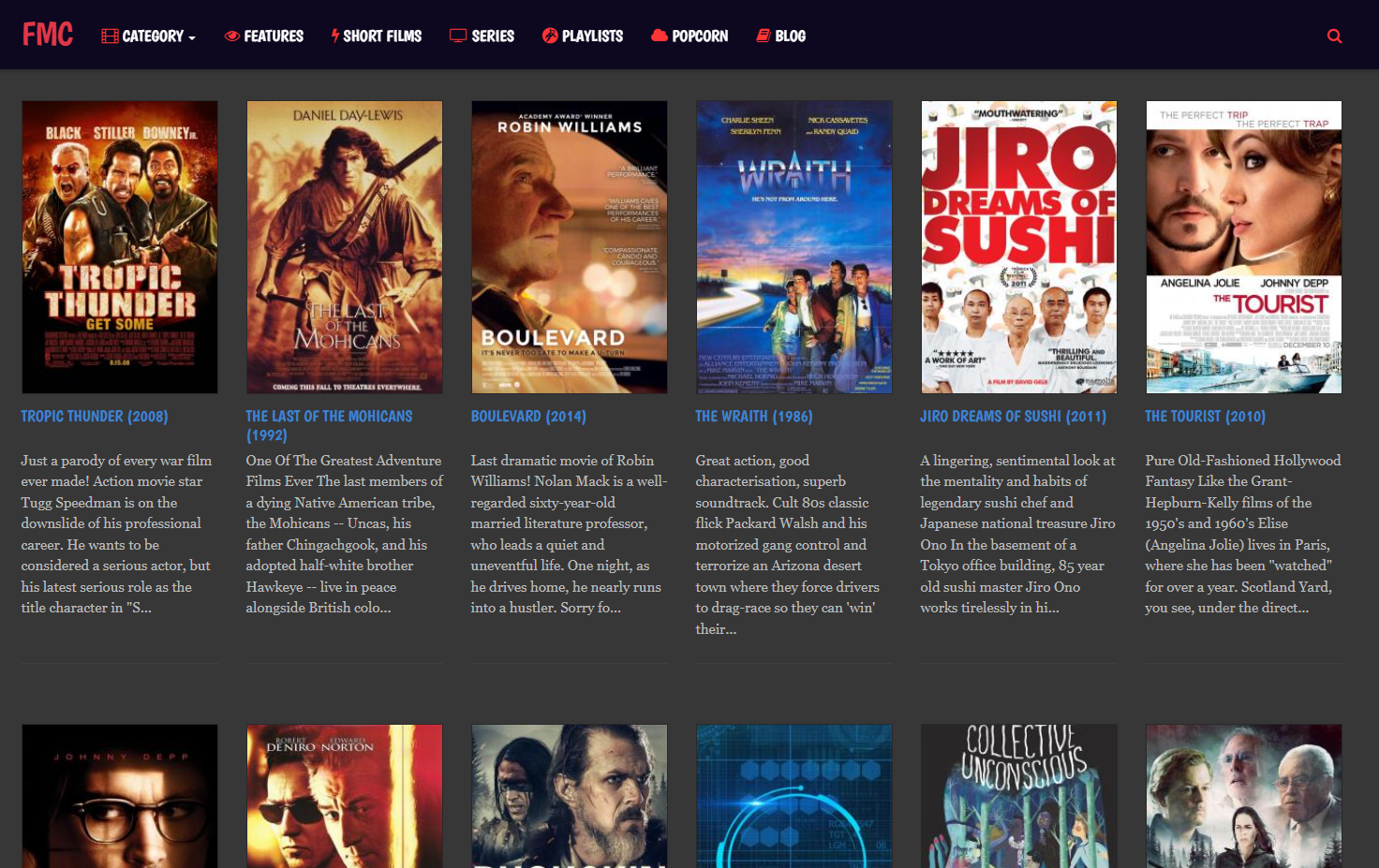
Task: Click the Collective Unconscious poster
Action: 1018,795
